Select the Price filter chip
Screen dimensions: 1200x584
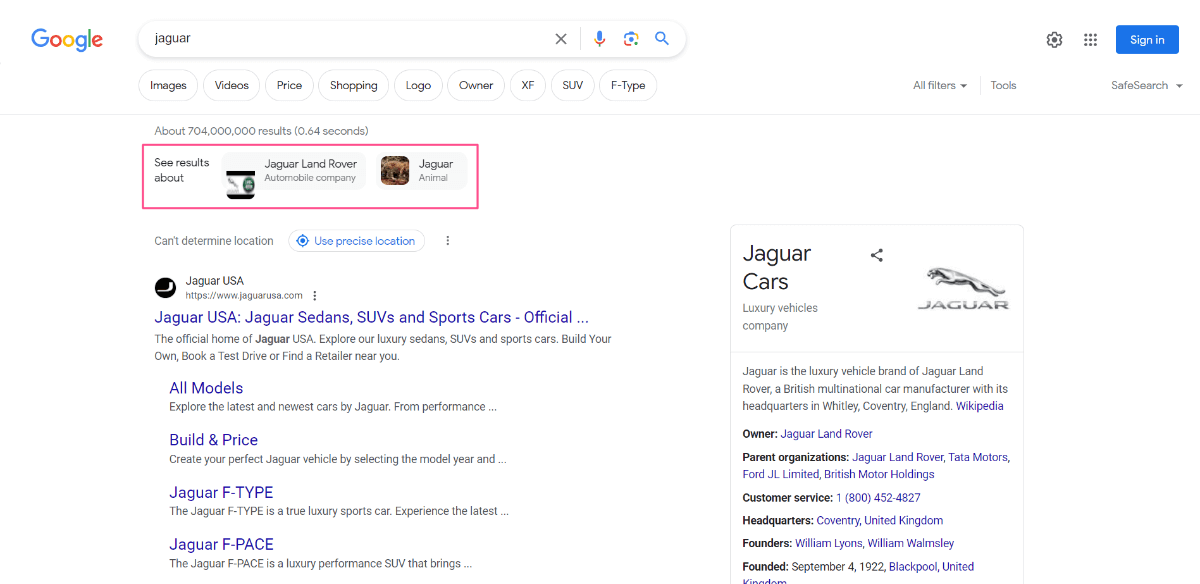coord(290,86)
